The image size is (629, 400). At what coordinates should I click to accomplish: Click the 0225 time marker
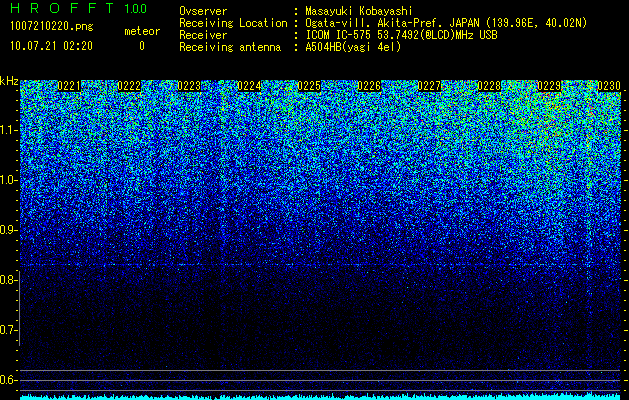309,86
